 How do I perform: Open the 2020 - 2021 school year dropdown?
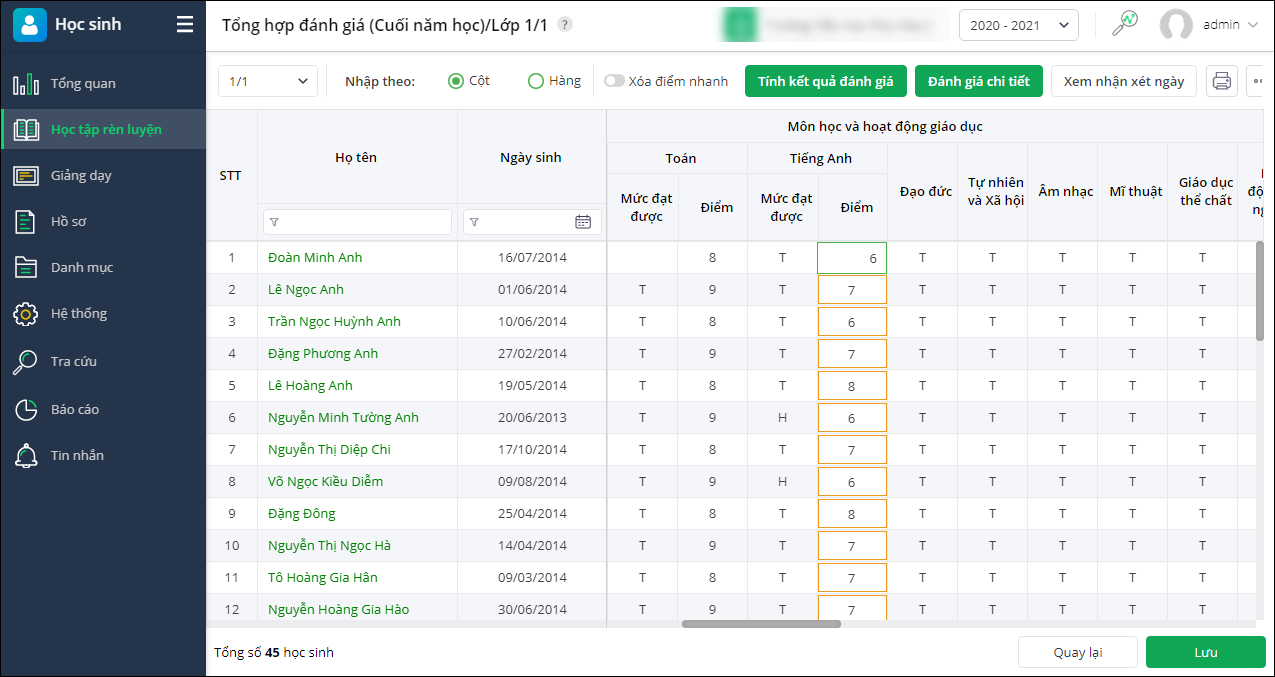(1018, 25)
